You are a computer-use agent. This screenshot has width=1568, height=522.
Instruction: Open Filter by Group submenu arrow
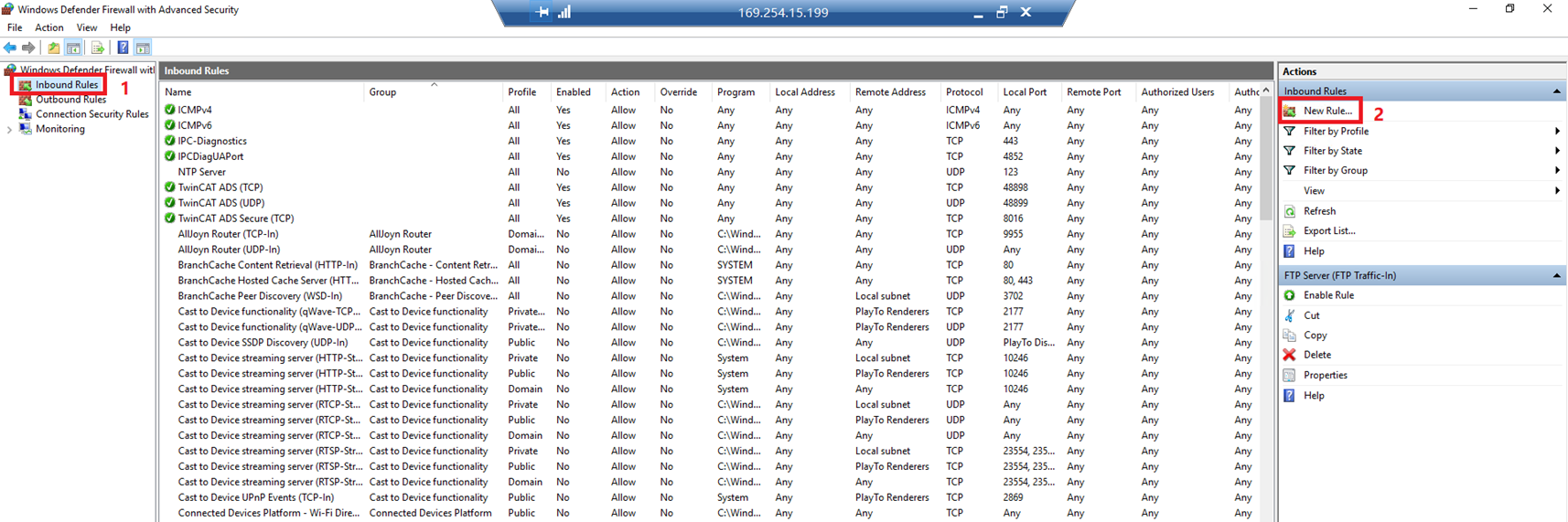point(1557,171)
